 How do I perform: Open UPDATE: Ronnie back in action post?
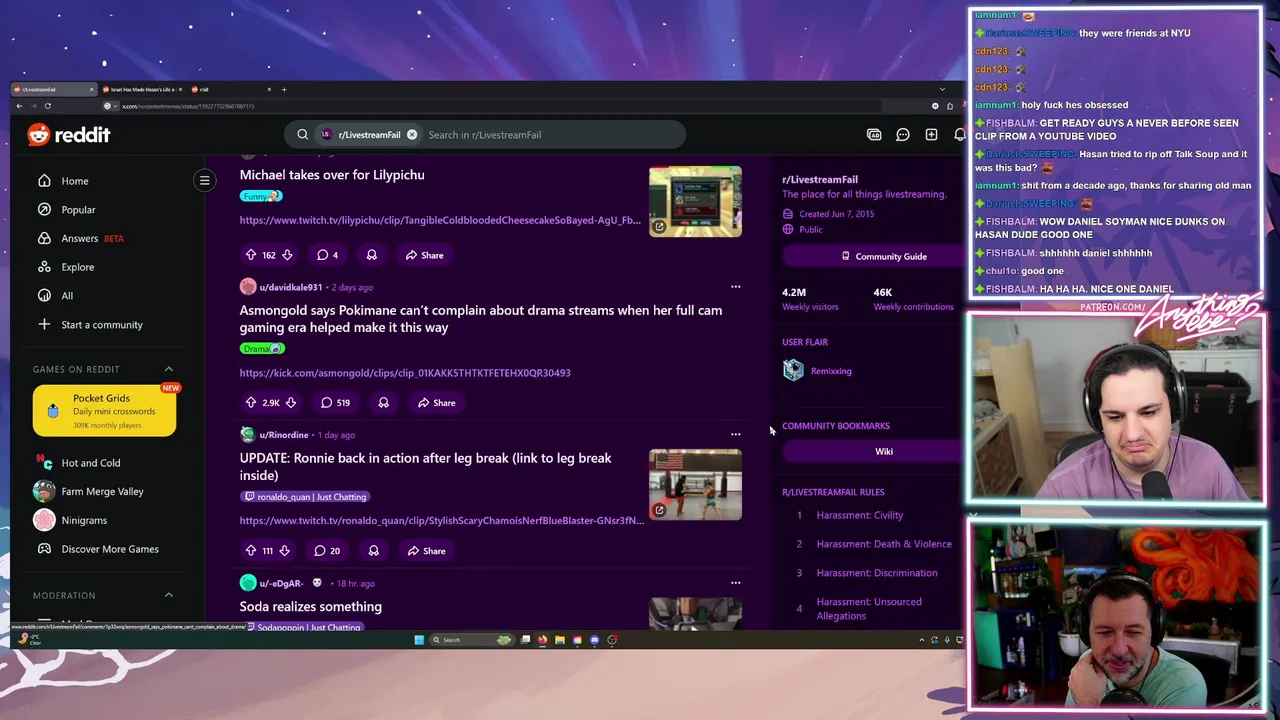425,467
